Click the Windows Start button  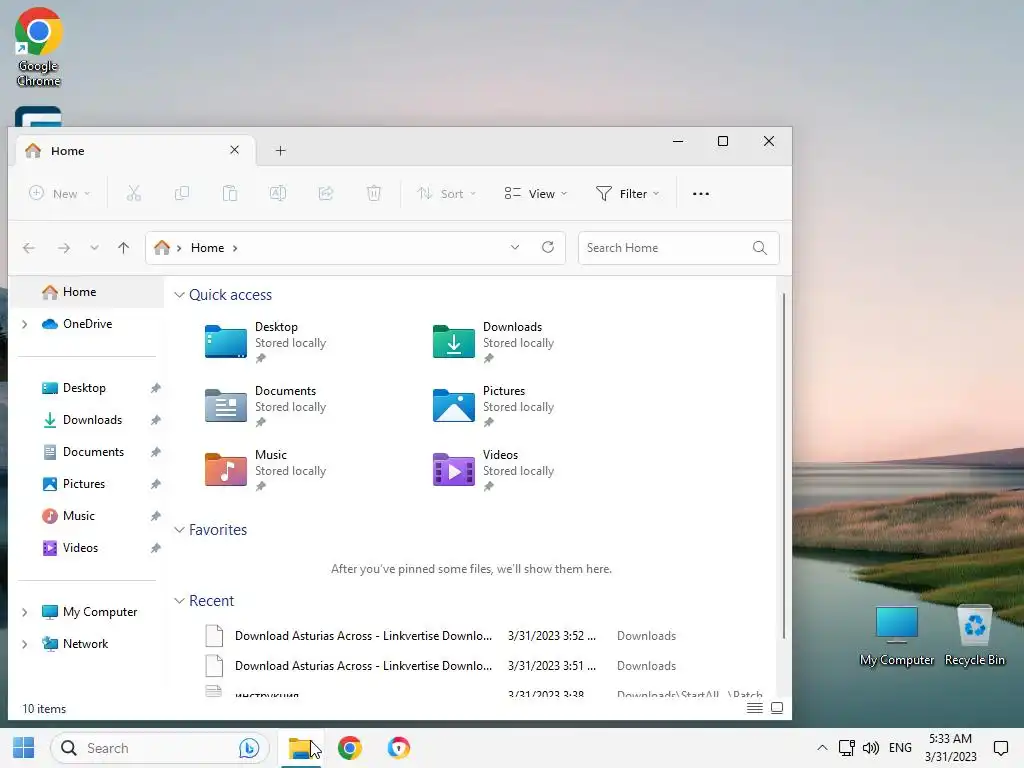tap(24, 748)
